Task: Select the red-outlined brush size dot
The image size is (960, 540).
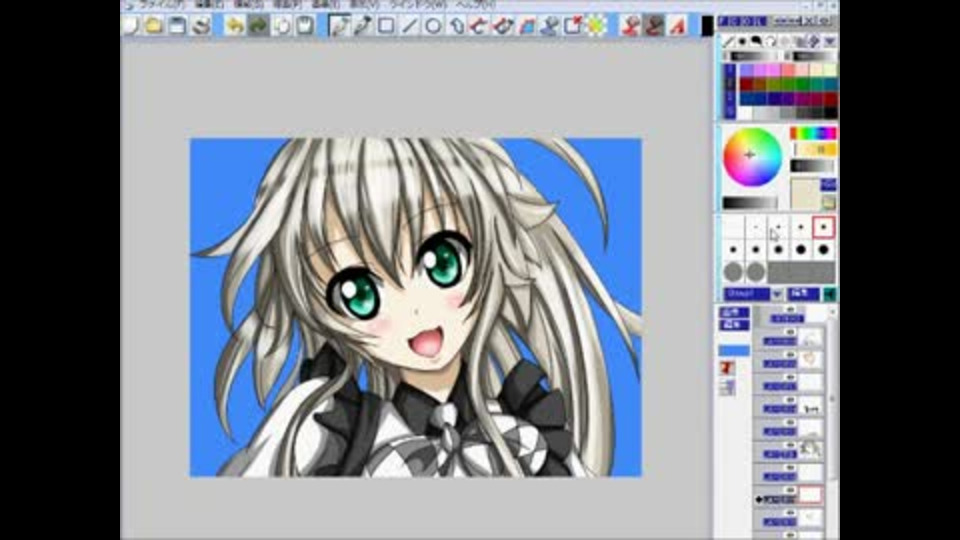Action: [x=823, y=227]
